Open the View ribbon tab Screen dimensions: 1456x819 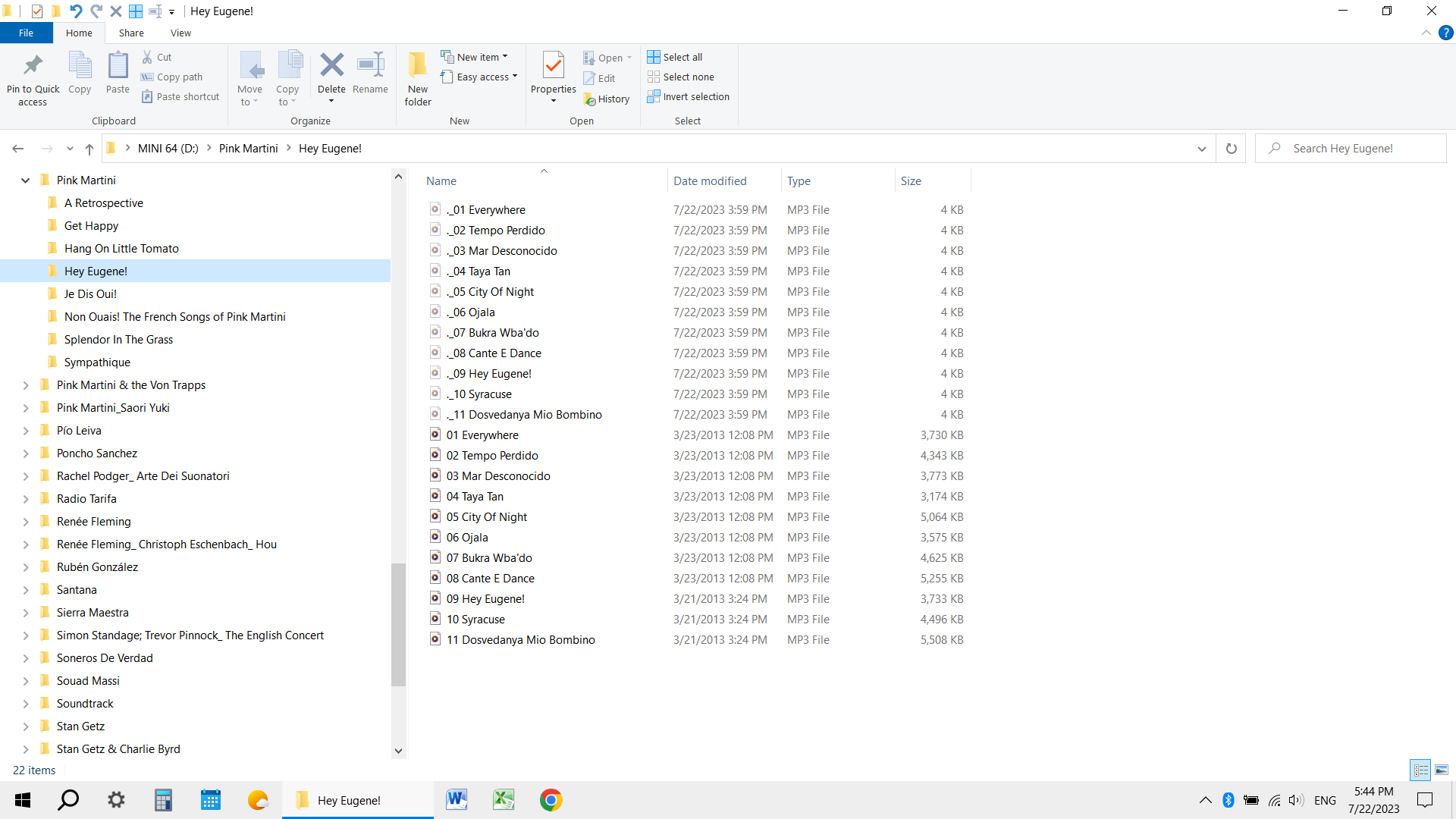point(180,33)
